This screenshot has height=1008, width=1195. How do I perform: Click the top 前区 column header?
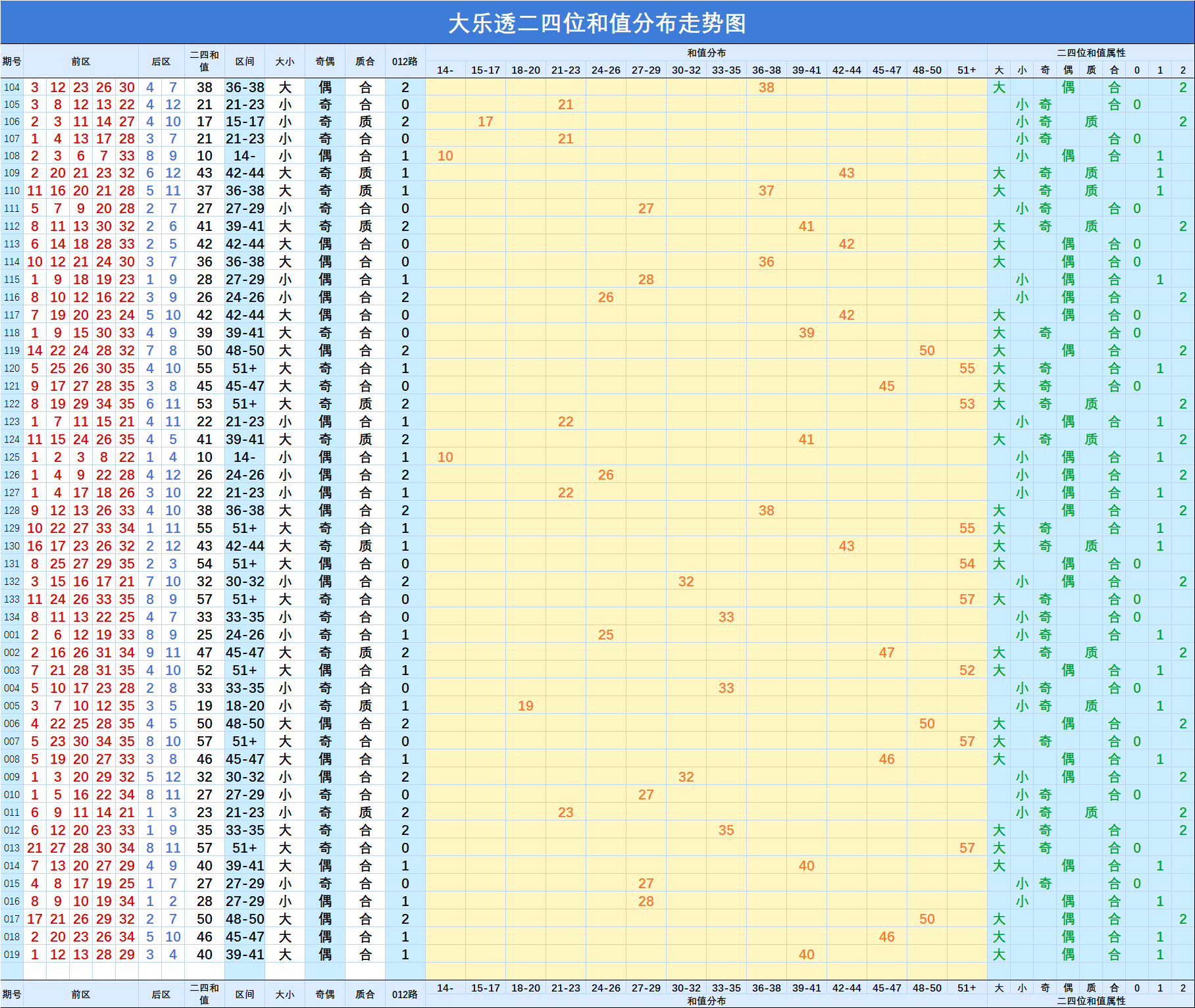[x=81, y=61]
